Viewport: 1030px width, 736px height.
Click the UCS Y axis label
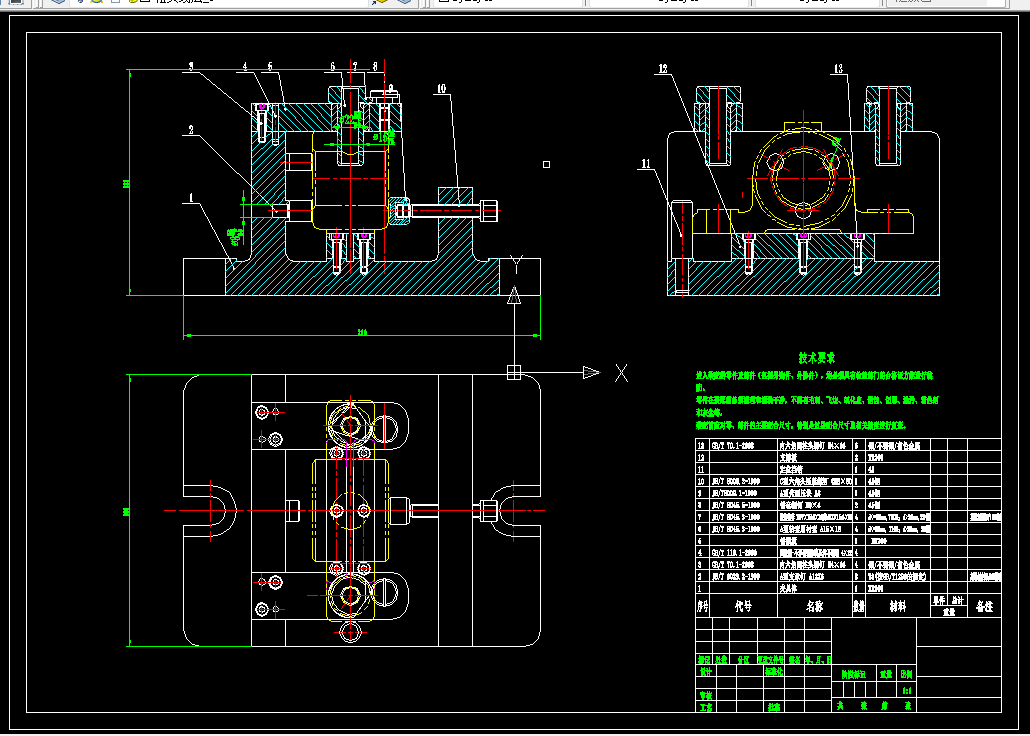[516, 265]
